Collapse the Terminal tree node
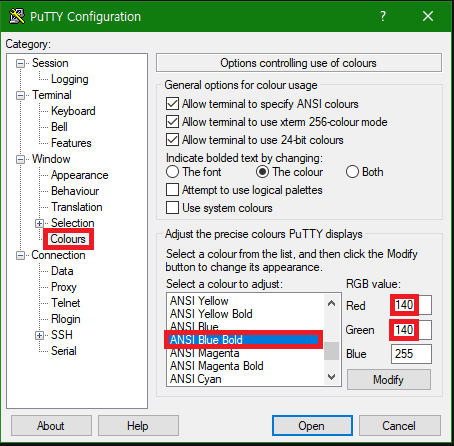Image resolution: width=454 pixels, height=446 pixels. click(21, 95)
